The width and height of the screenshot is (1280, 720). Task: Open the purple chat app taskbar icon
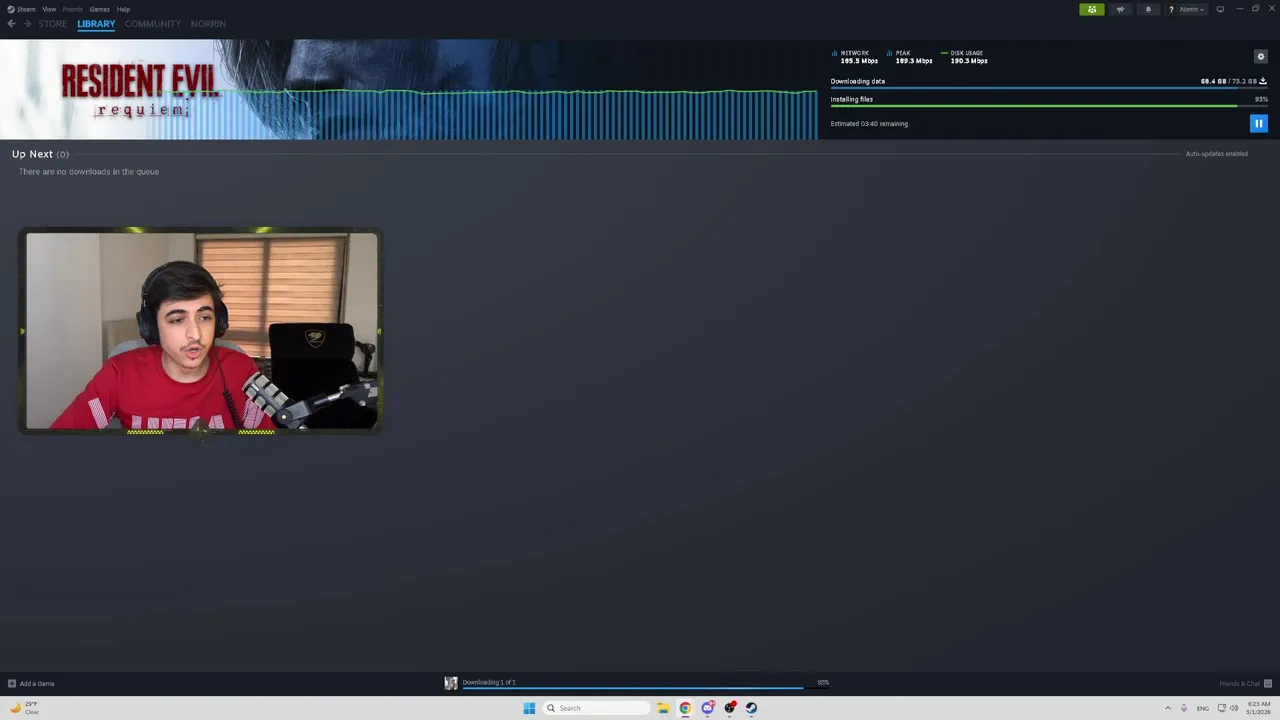click(708, 708)
